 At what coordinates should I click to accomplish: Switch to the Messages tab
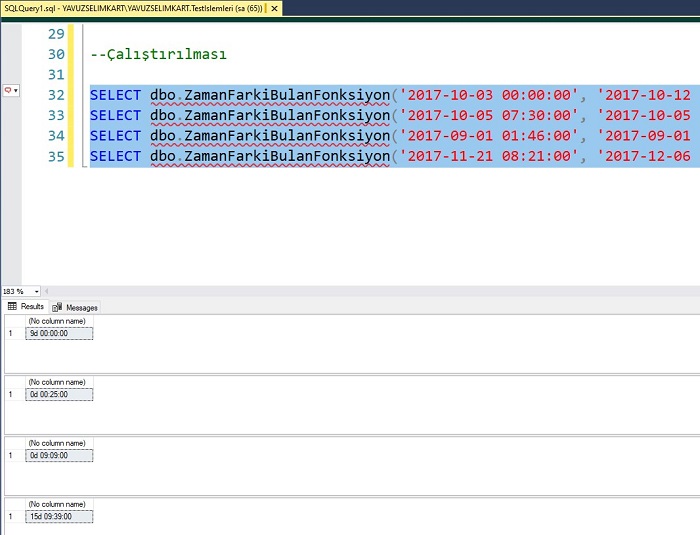coord(75,307)
